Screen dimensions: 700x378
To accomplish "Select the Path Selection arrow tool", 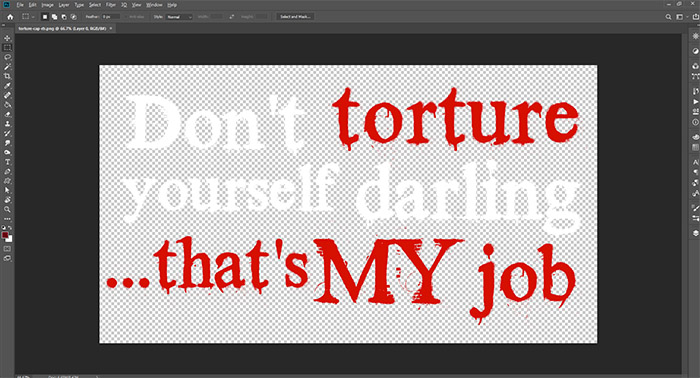I will point(7,191).
